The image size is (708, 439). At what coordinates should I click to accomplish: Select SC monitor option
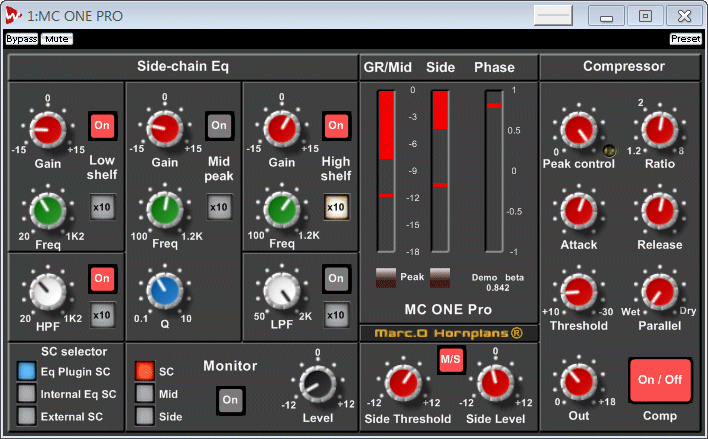[144, 371]
